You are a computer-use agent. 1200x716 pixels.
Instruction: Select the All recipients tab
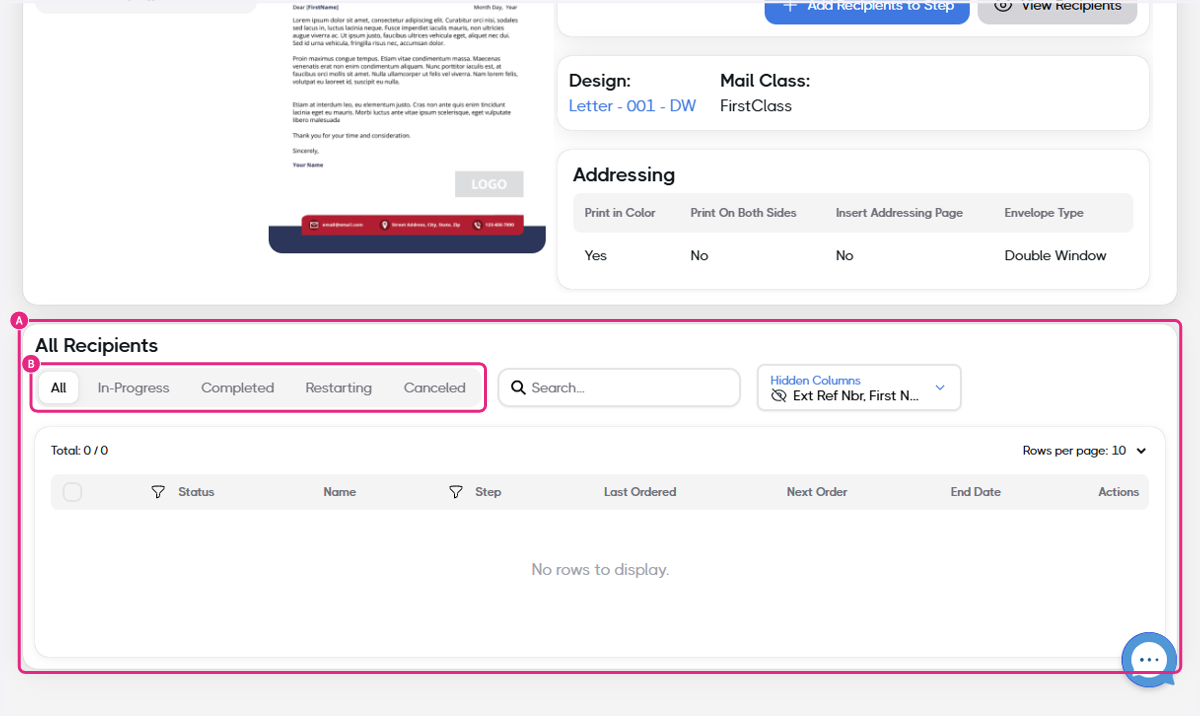59,388
